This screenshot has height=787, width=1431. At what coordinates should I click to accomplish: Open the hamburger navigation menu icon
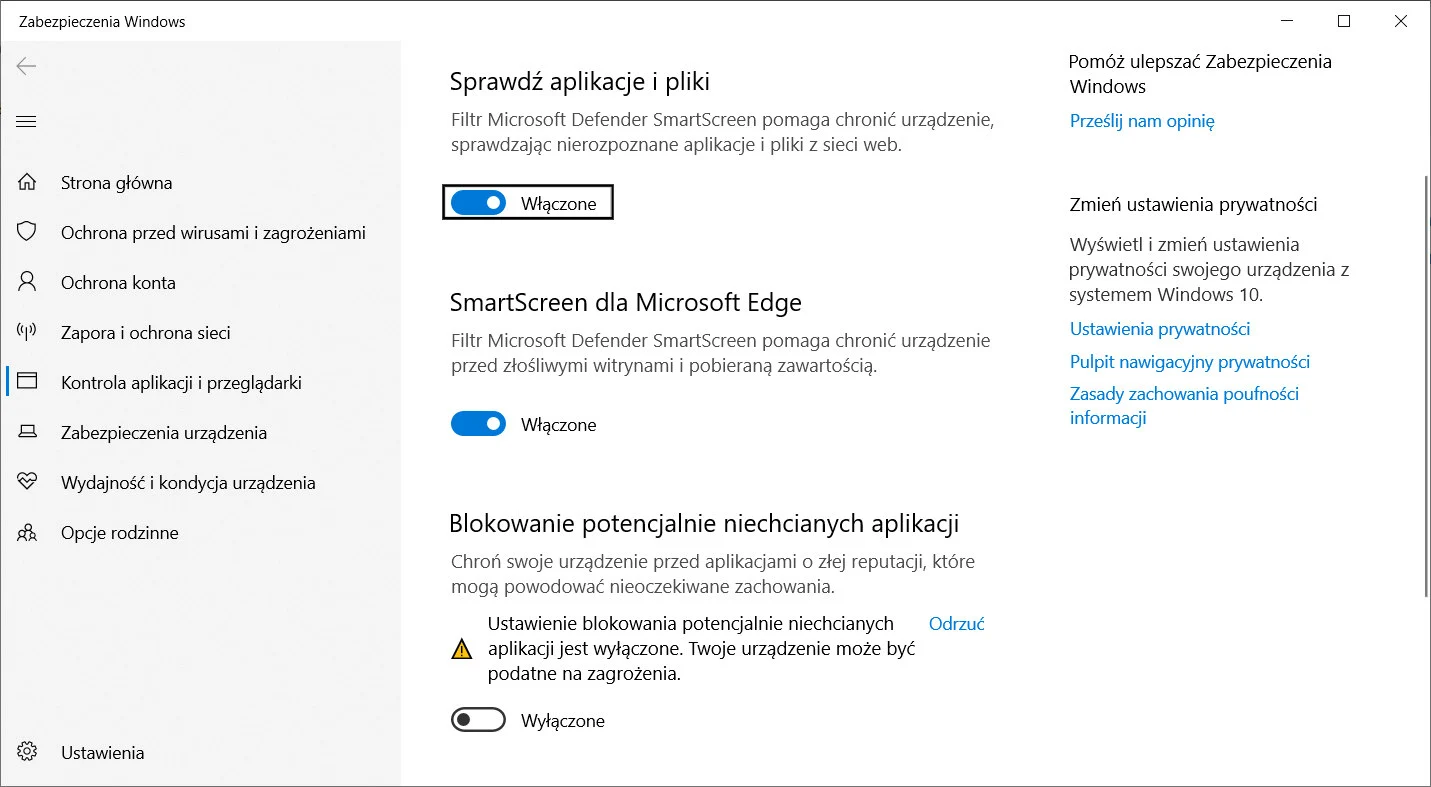[26, 122]
